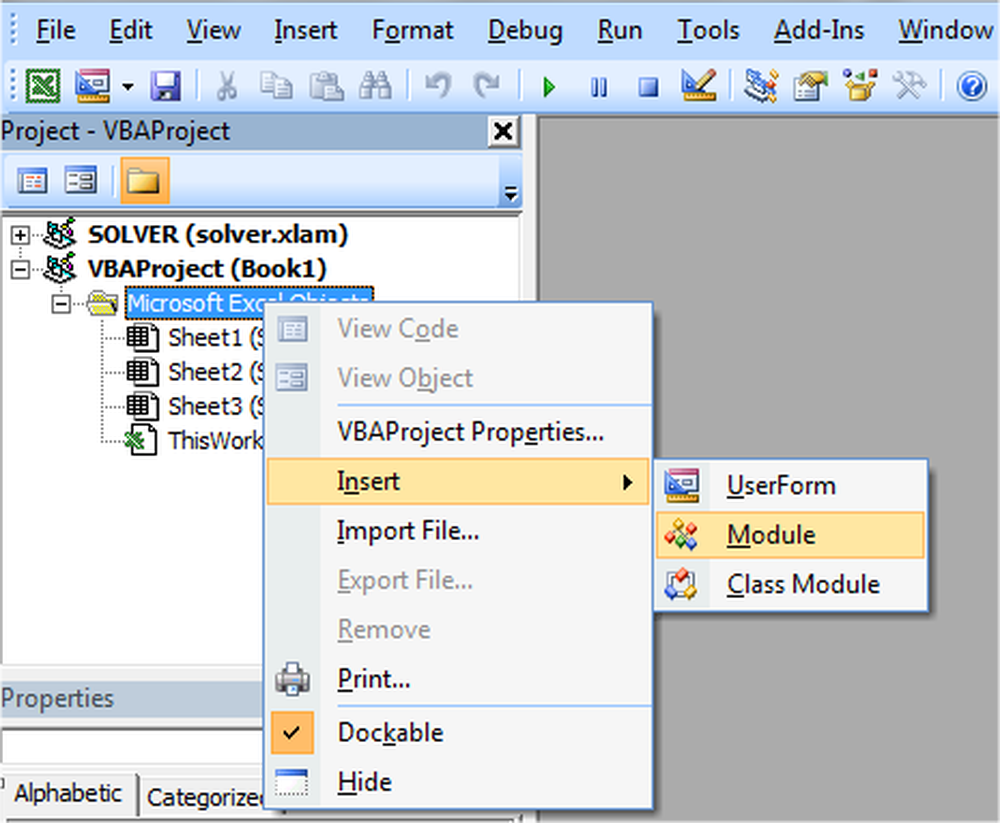The width and height of the screenshot is (1000, 823).
Task: Save VBAProject using the Save icon
Action: pos(166,87)
